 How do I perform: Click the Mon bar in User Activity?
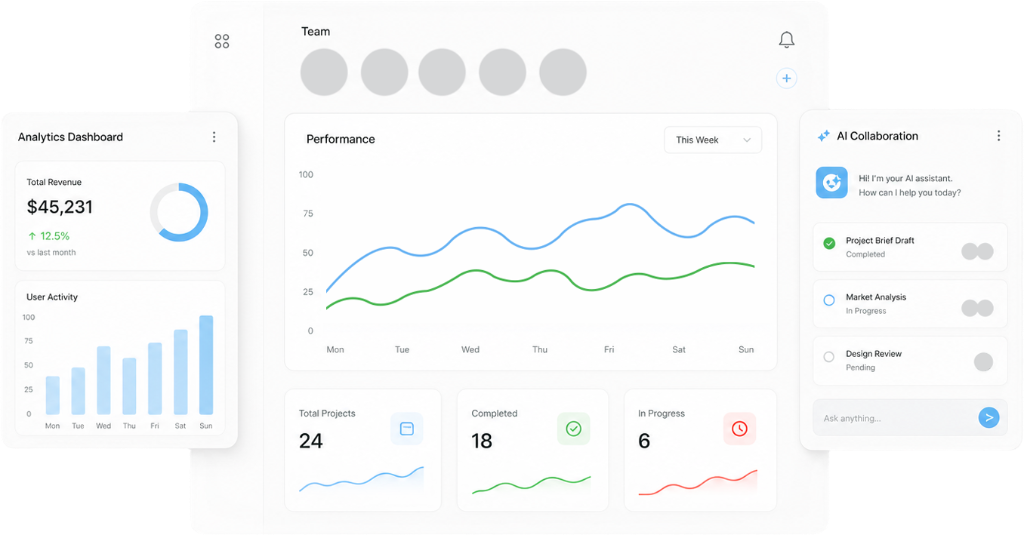point(52,395)
